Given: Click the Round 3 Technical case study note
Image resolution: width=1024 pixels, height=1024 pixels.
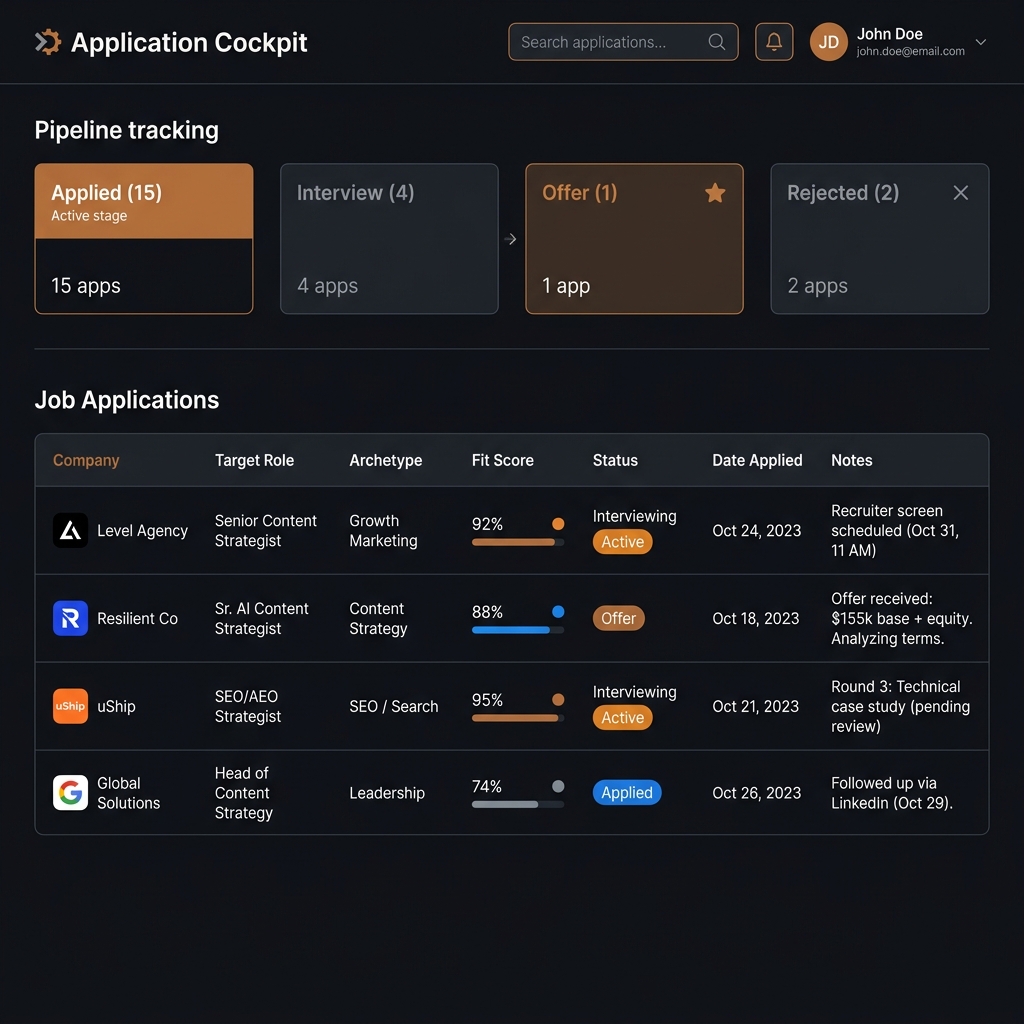Looking at the screenshot, I should [x=900, y=706].
